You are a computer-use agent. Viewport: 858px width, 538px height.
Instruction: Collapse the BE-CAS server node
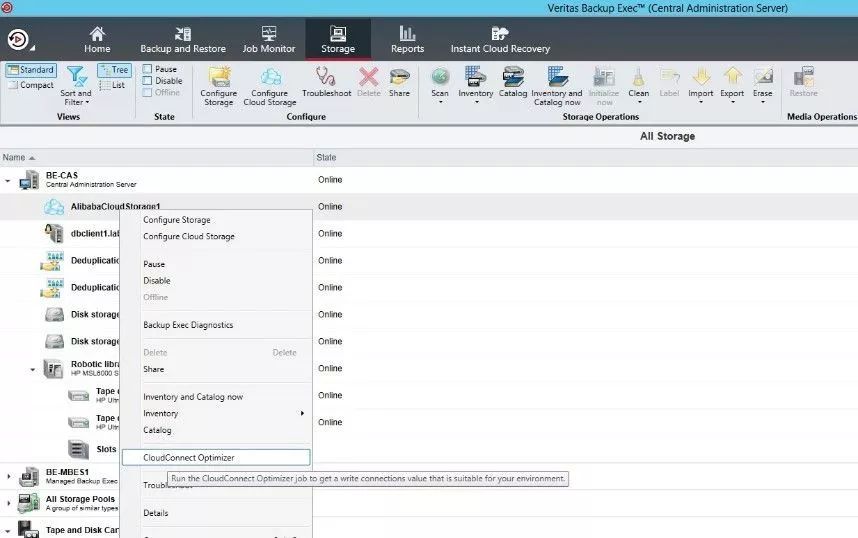point(8,180)
